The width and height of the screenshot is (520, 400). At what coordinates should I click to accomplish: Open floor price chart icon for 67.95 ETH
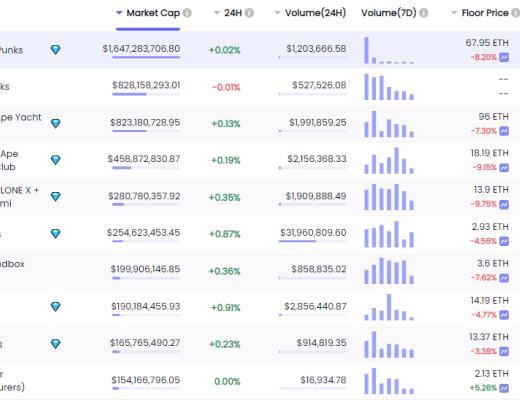[504, 57]
